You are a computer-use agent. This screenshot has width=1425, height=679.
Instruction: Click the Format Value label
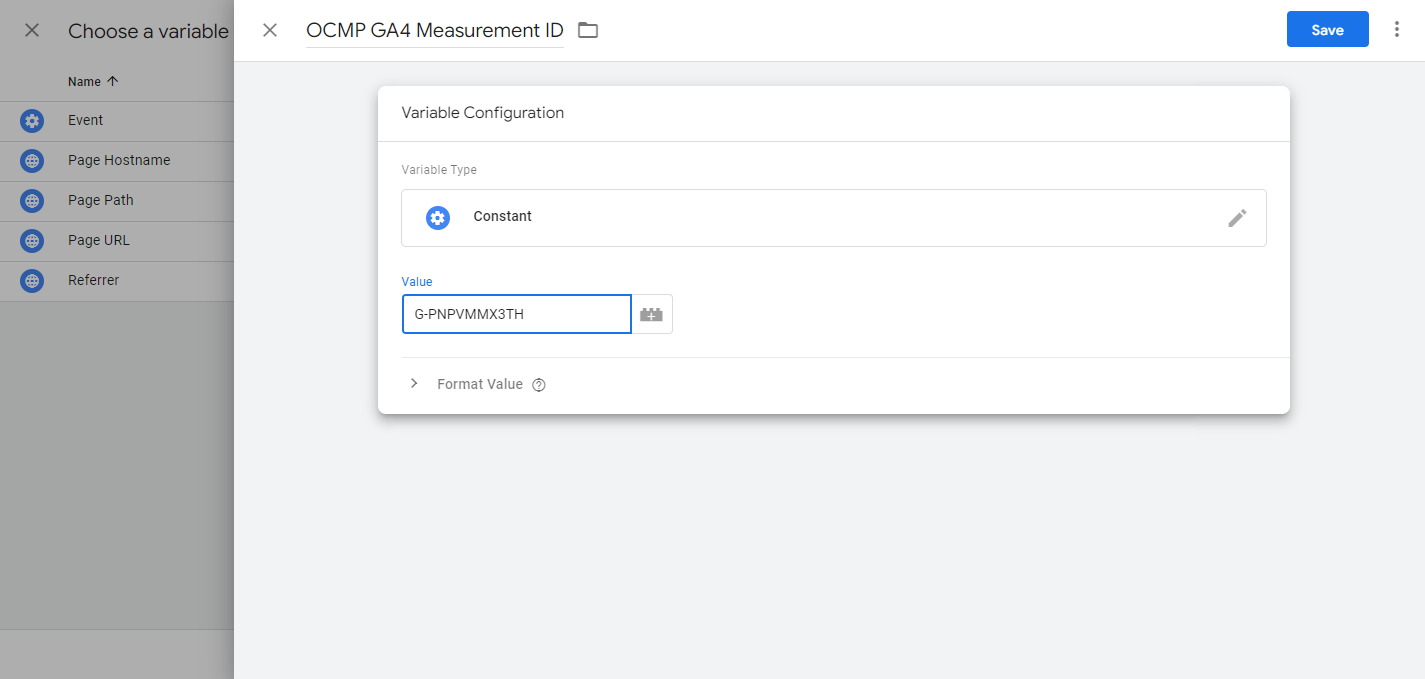click(x=480, y=384)
